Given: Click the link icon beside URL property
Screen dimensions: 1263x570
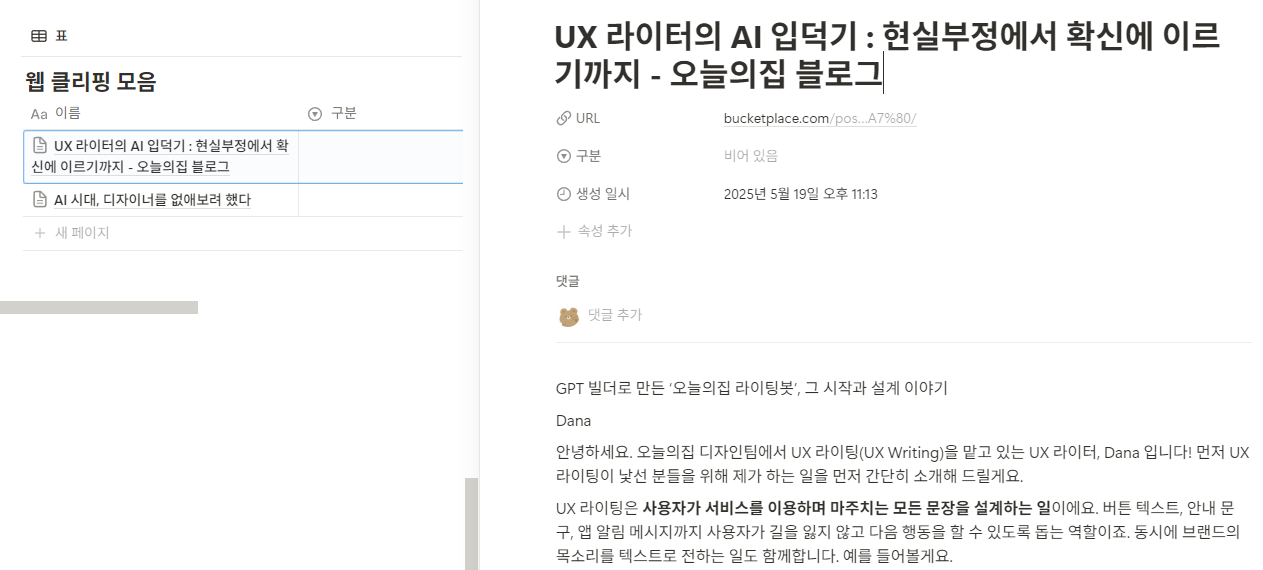Looking at the screenshot, I should coord(564,118).
